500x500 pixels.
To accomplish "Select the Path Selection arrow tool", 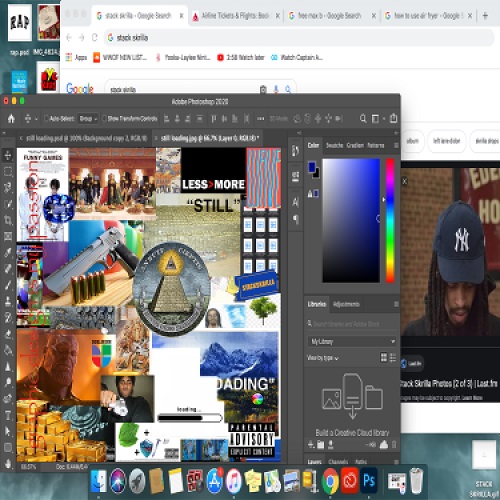I will (x=8, y=431).
